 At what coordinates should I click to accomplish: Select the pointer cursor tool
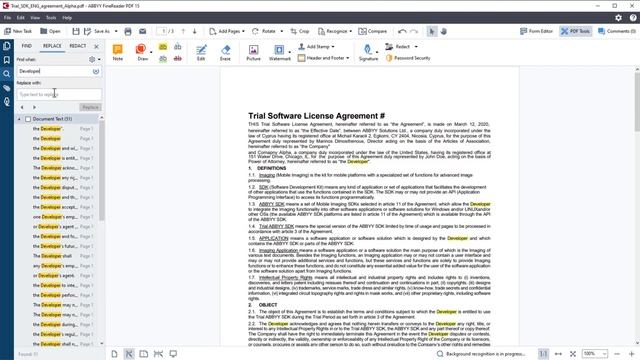(x=432, y=31)
